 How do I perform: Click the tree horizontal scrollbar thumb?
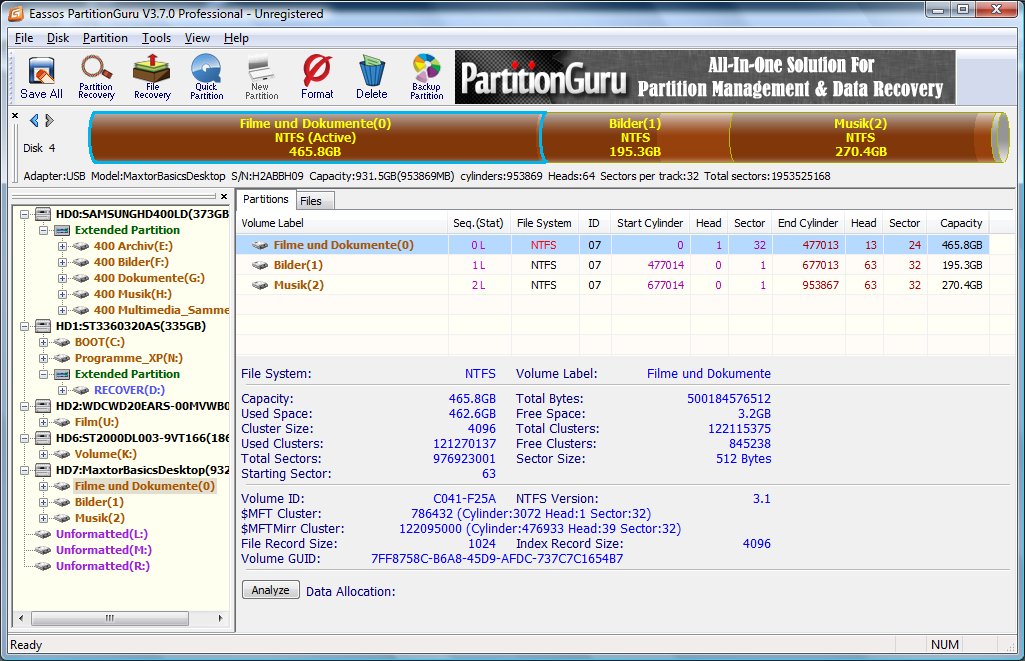point(110,618)
